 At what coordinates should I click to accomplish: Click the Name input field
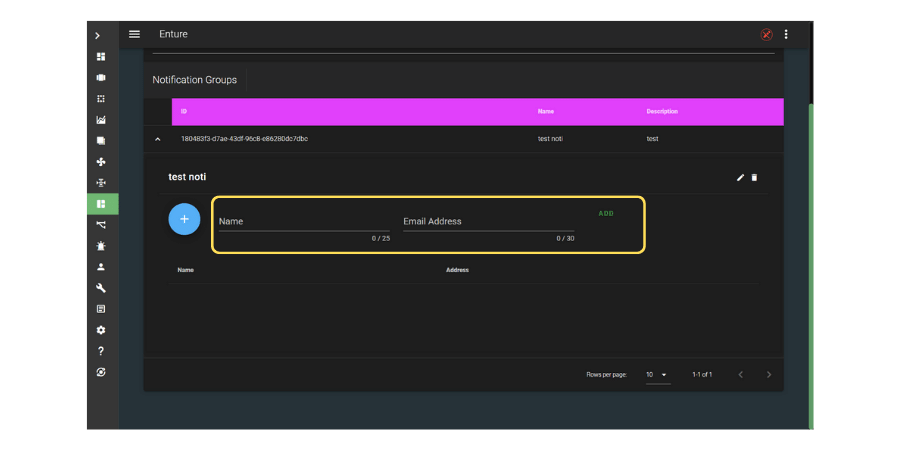[304, 222]
